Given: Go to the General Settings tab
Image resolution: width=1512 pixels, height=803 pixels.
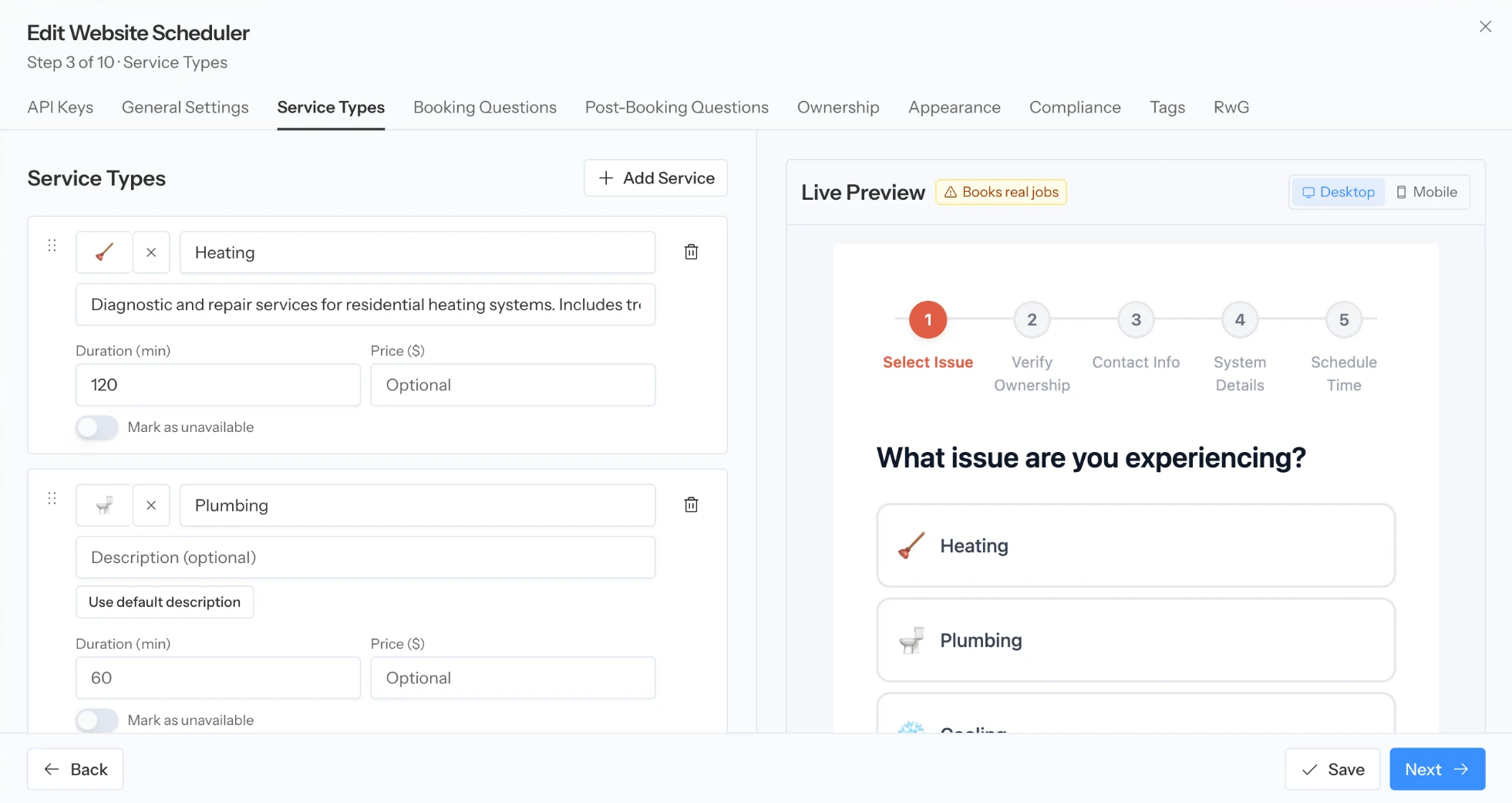Looking at the screenshot, I should [x=185, y=107].
